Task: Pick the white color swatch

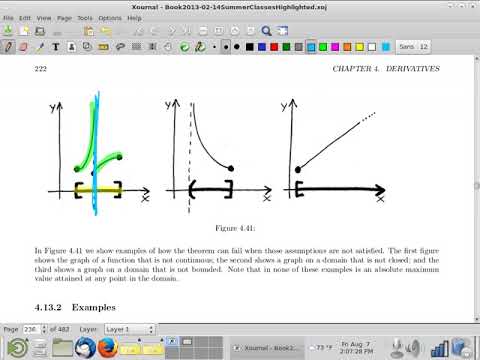Action: click(372, 47)
